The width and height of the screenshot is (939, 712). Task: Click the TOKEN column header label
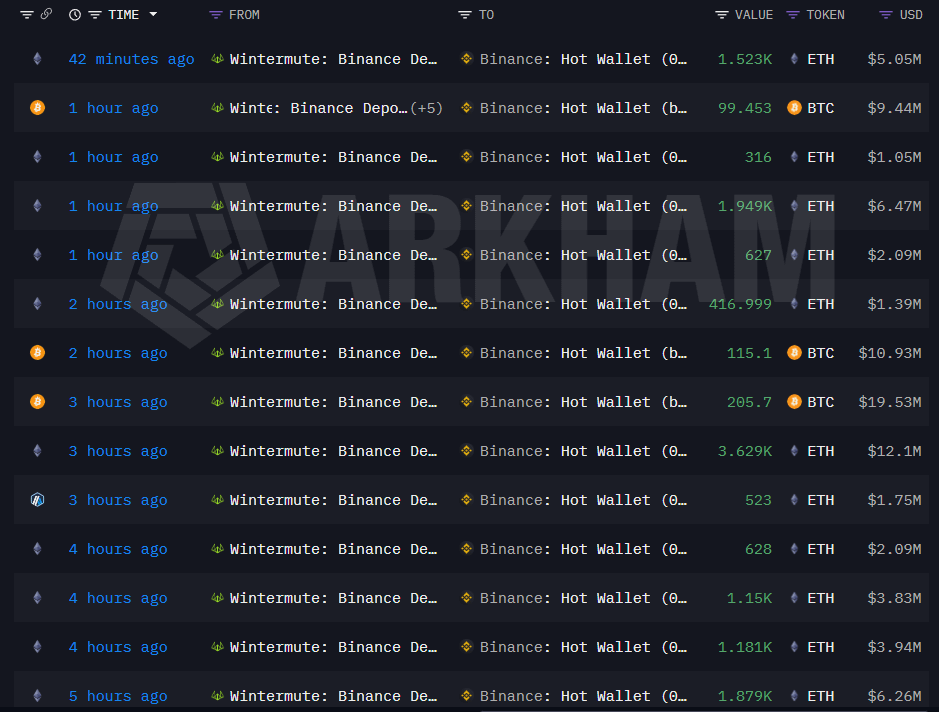click(825, 15)
